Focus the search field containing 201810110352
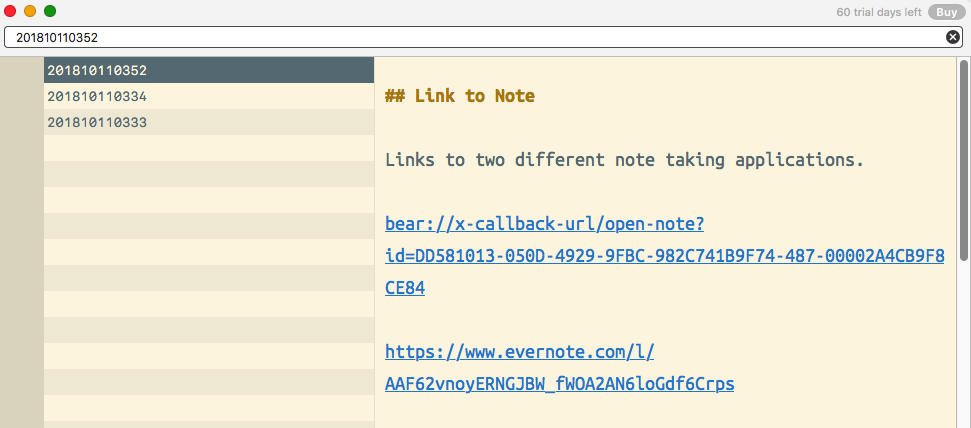Viewport: 971px width, 428px height. tap(477, 37)
